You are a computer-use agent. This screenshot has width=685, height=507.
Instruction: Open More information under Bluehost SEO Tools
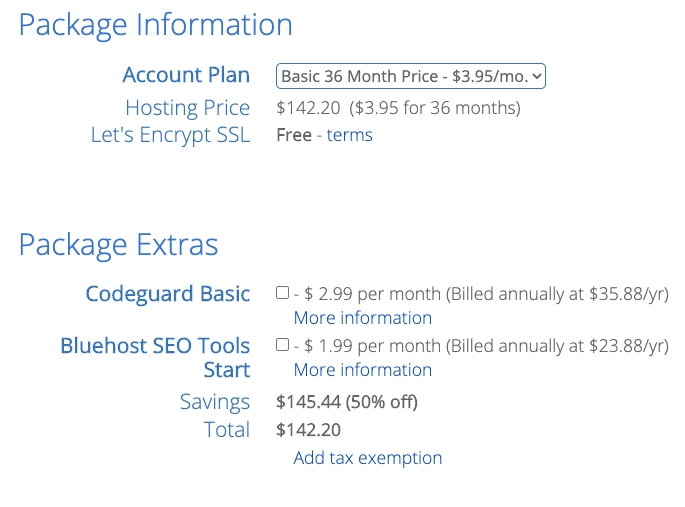363,369
